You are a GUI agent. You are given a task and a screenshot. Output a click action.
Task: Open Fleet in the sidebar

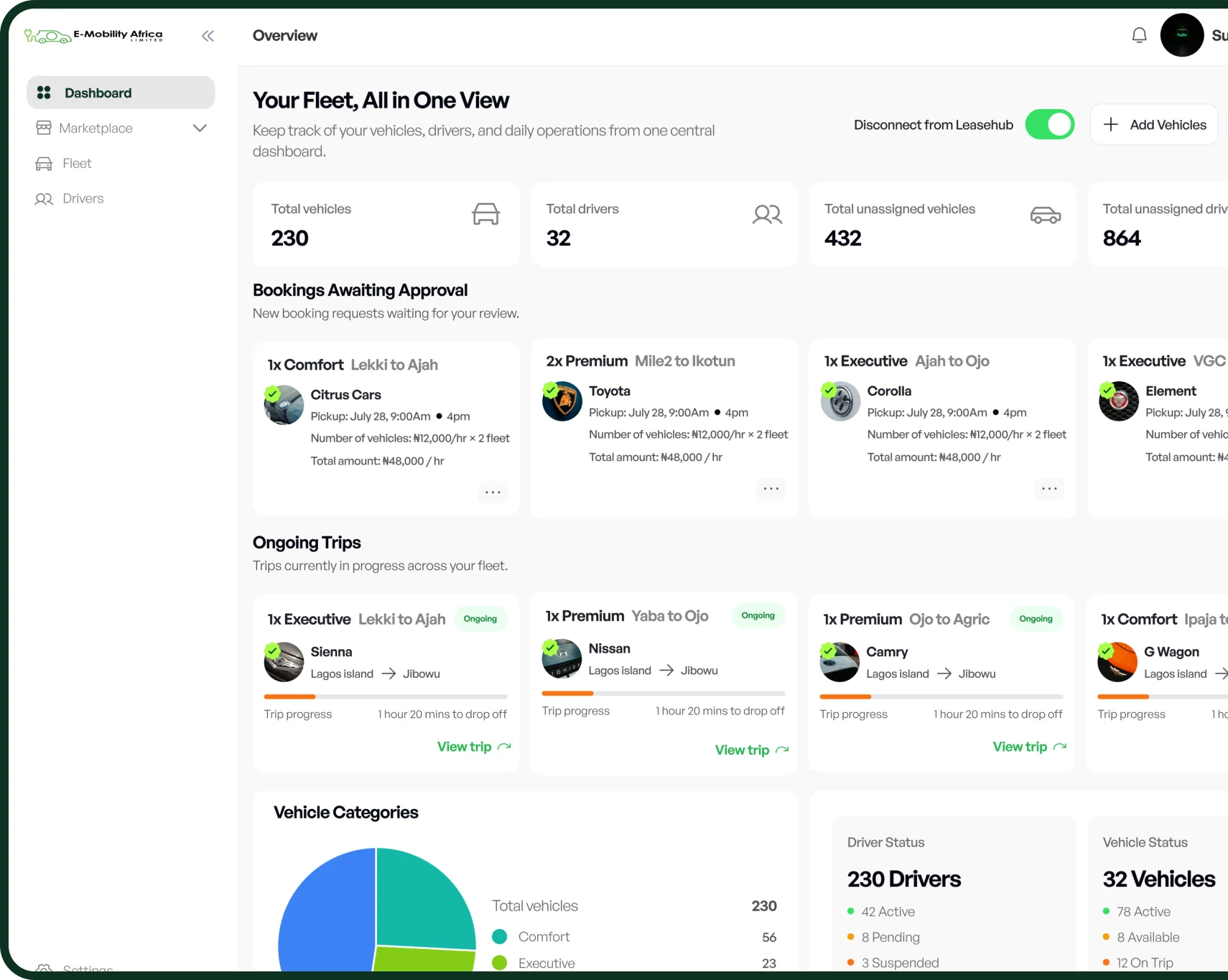(x=63, y=163)
